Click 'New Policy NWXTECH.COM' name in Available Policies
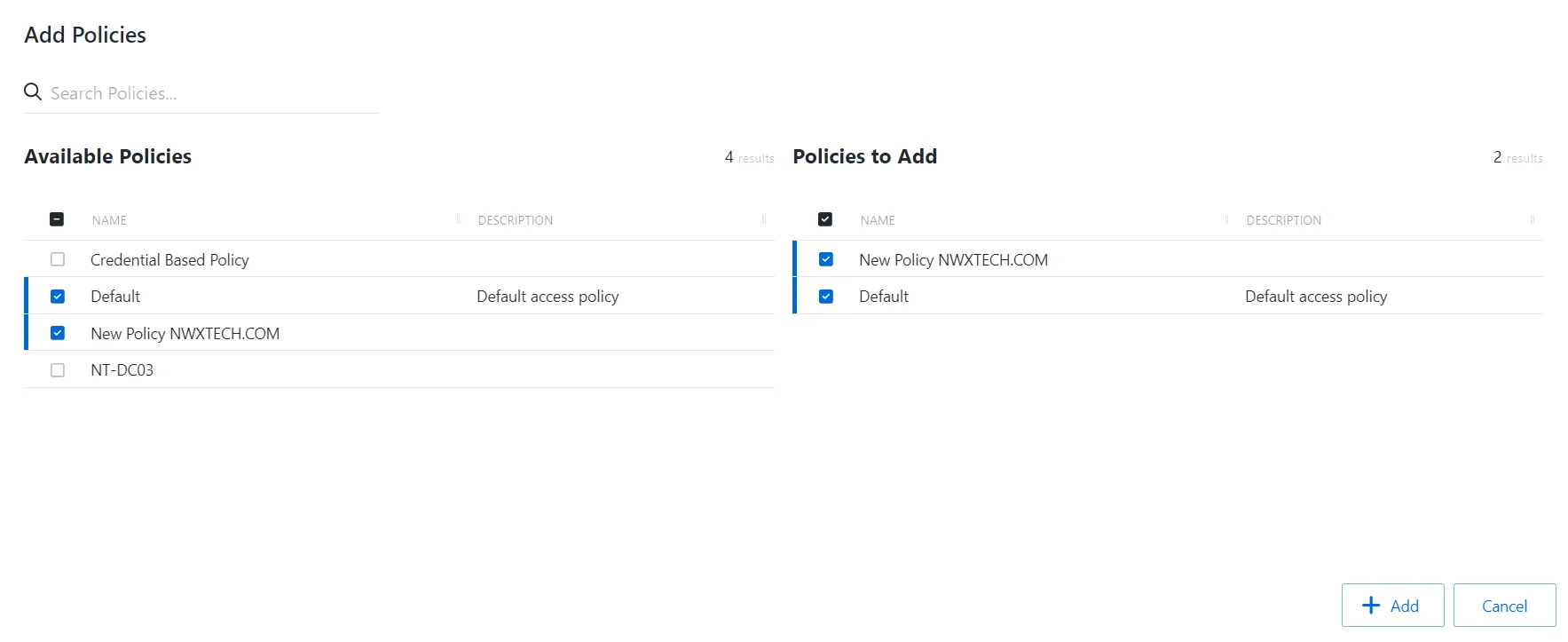This screenshot has width=1568, height=642. [185, 334]
